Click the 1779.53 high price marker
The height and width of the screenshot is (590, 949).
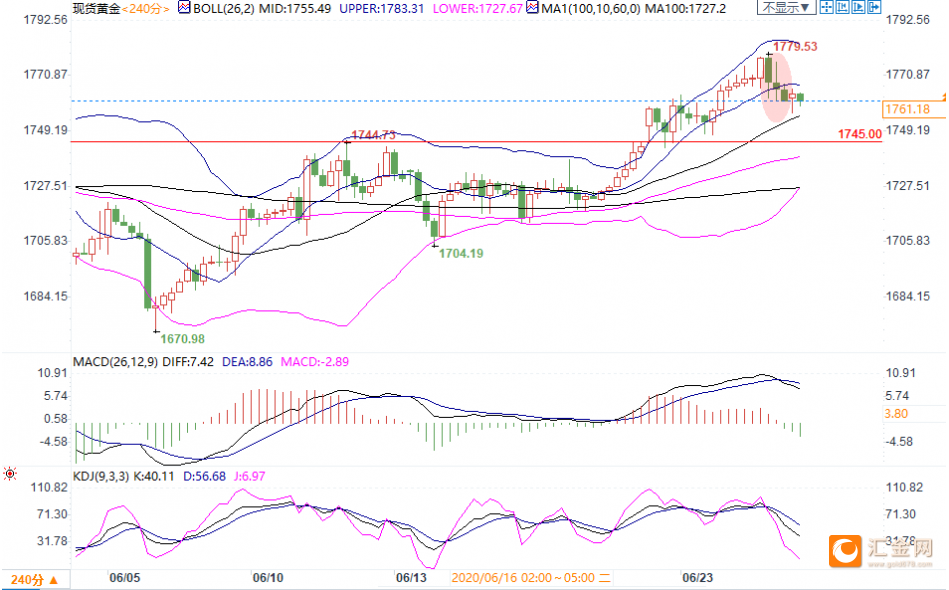[x=795, y=47]
